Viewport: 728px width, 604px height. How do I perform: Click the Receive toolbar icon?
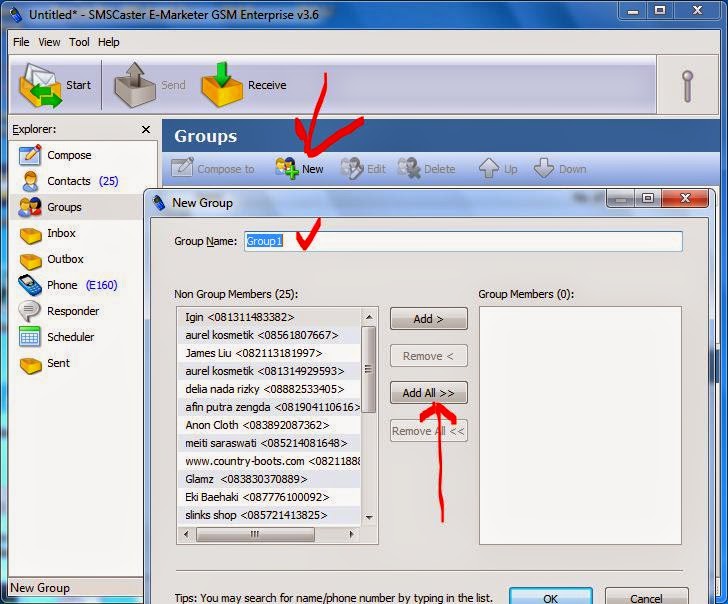point(244,85)
